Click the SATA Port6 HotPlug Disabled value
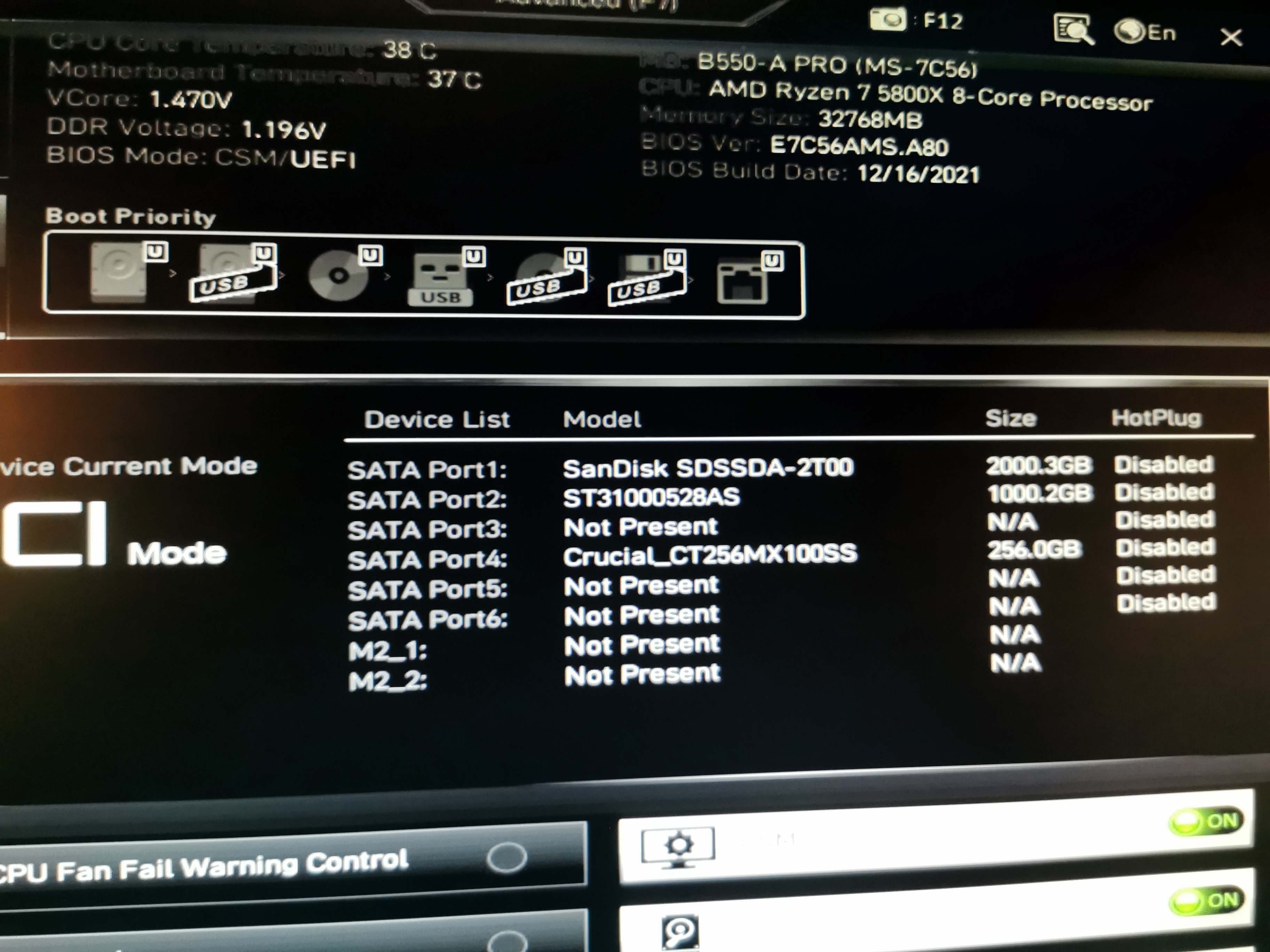1270x952 pixels. point(1167,602)
